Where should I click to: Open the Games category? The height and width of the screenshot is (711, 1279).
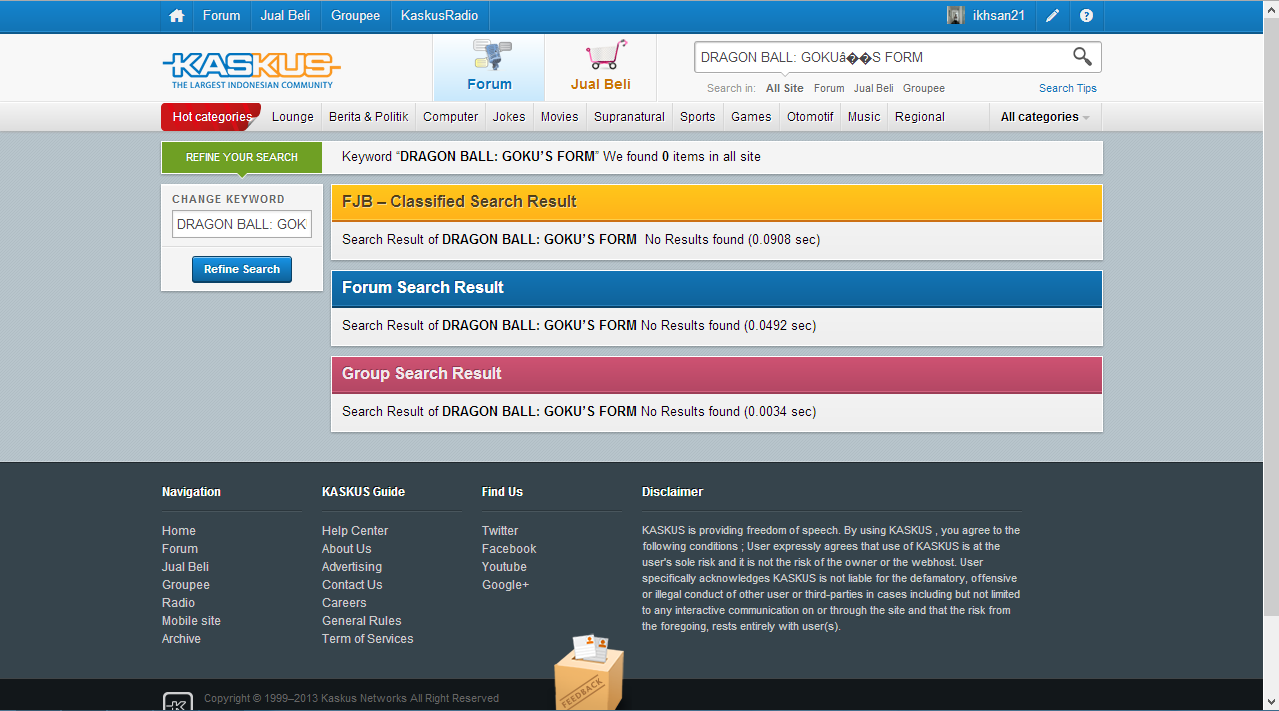[x=751, y=117]
